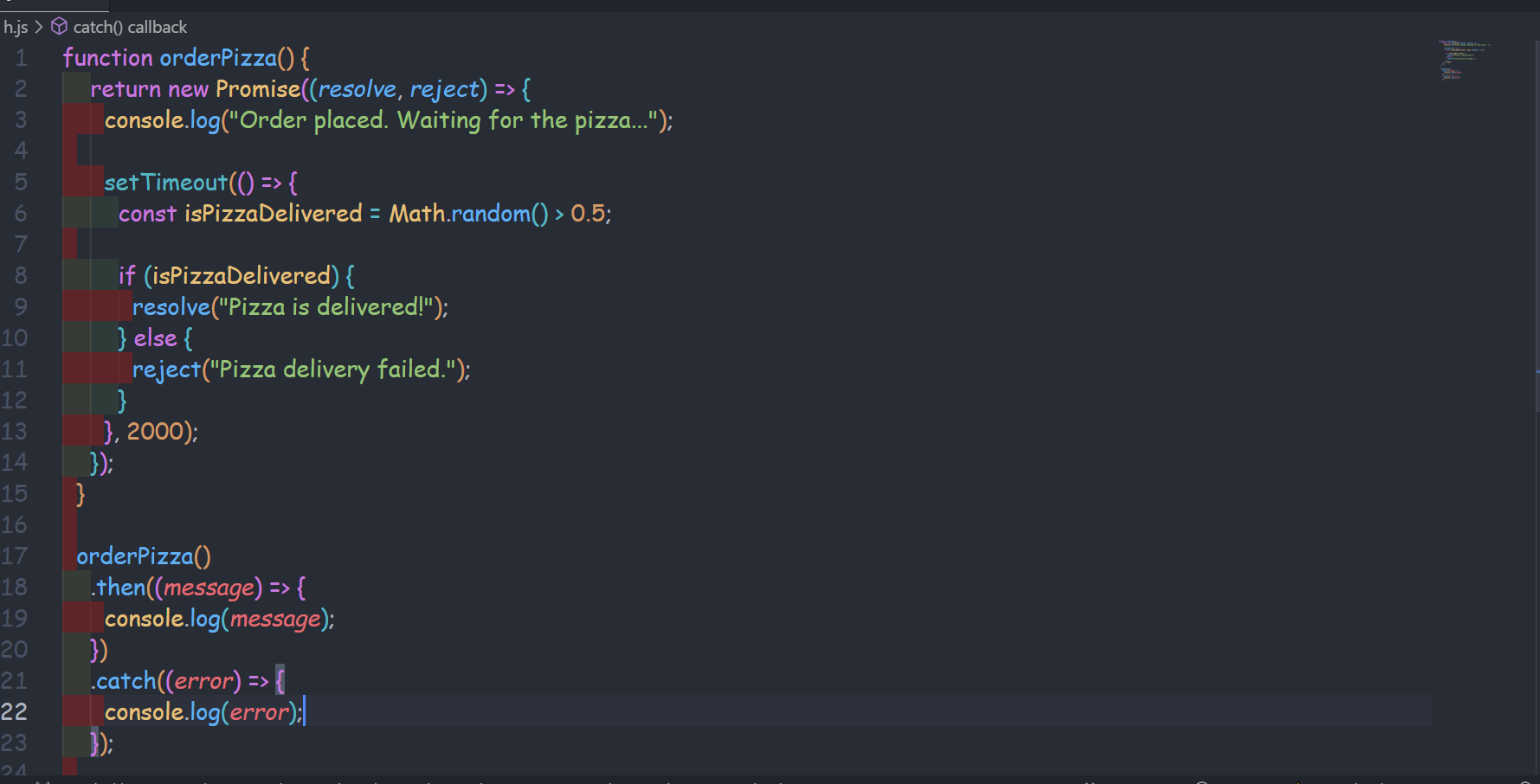Click line number 22 in the gutter
This screenshot has width=1540, height=784.
tap(15, 712)
